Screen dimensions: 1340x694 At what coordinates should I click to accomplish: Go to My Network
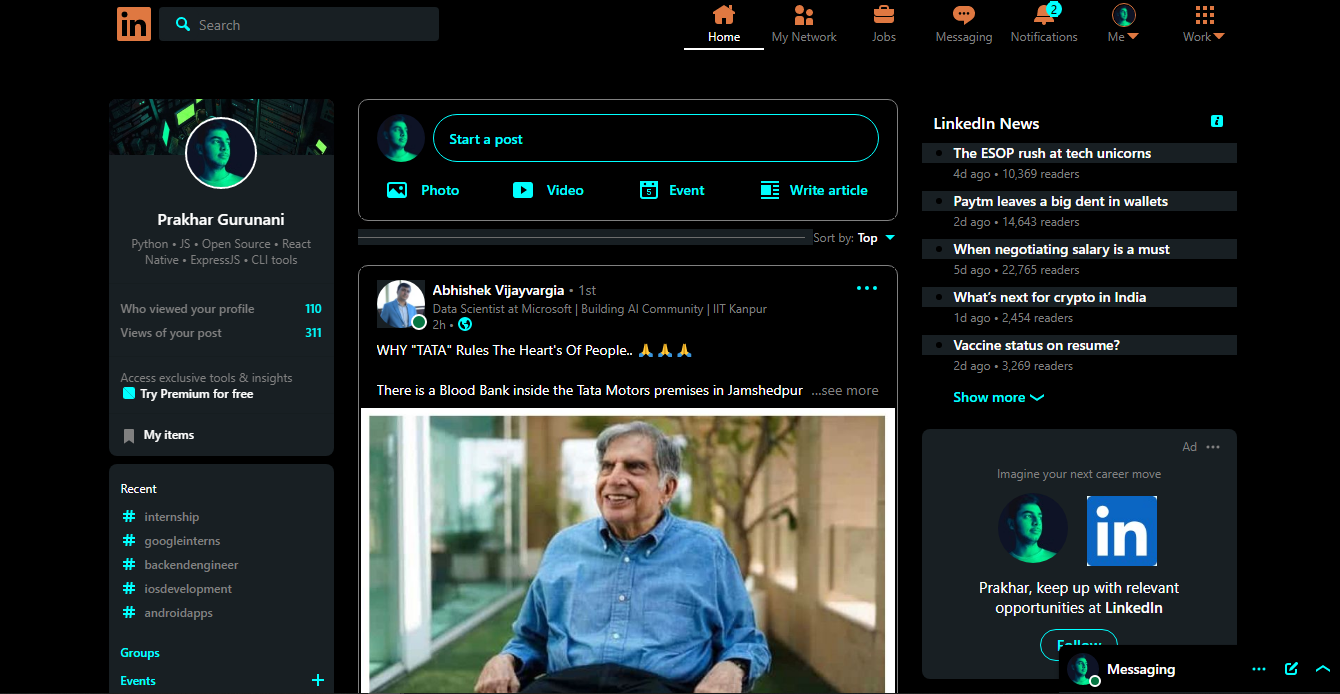[804, 25]
